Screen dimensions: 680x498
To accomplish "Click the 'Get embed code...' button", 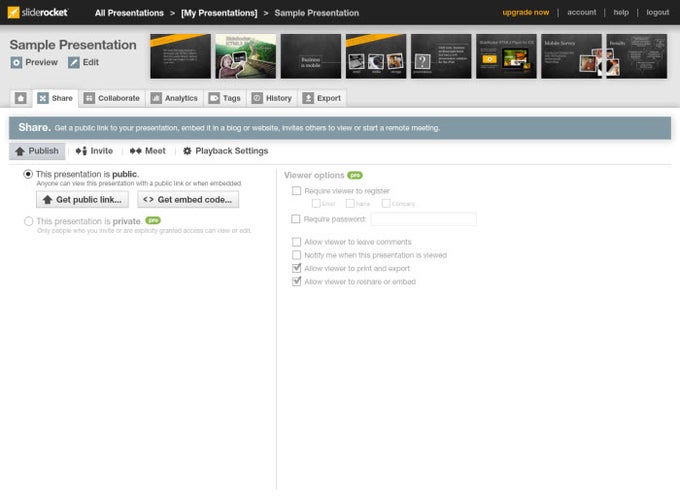I will pos(188,200).
